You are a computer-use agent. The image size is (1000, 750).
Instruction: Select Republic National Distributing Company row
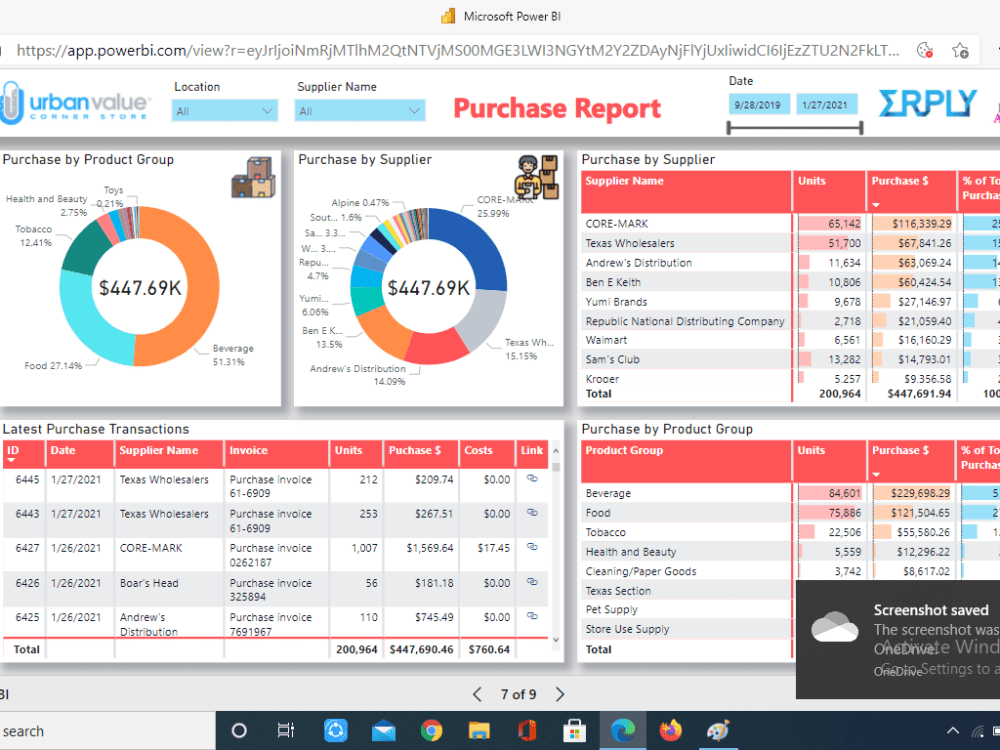(x=790, y=321)
